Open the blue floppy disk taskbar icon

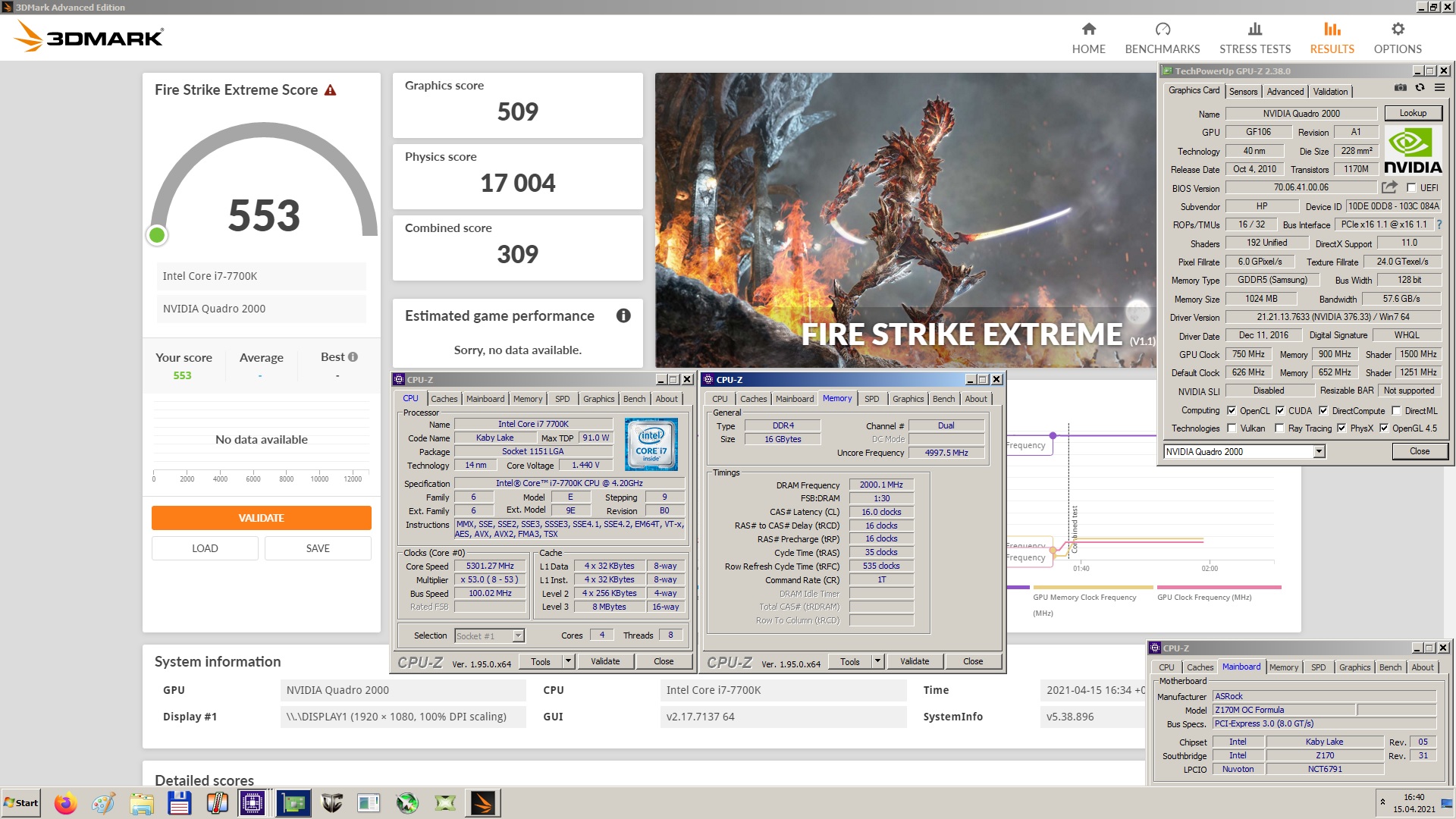[179, 802]
